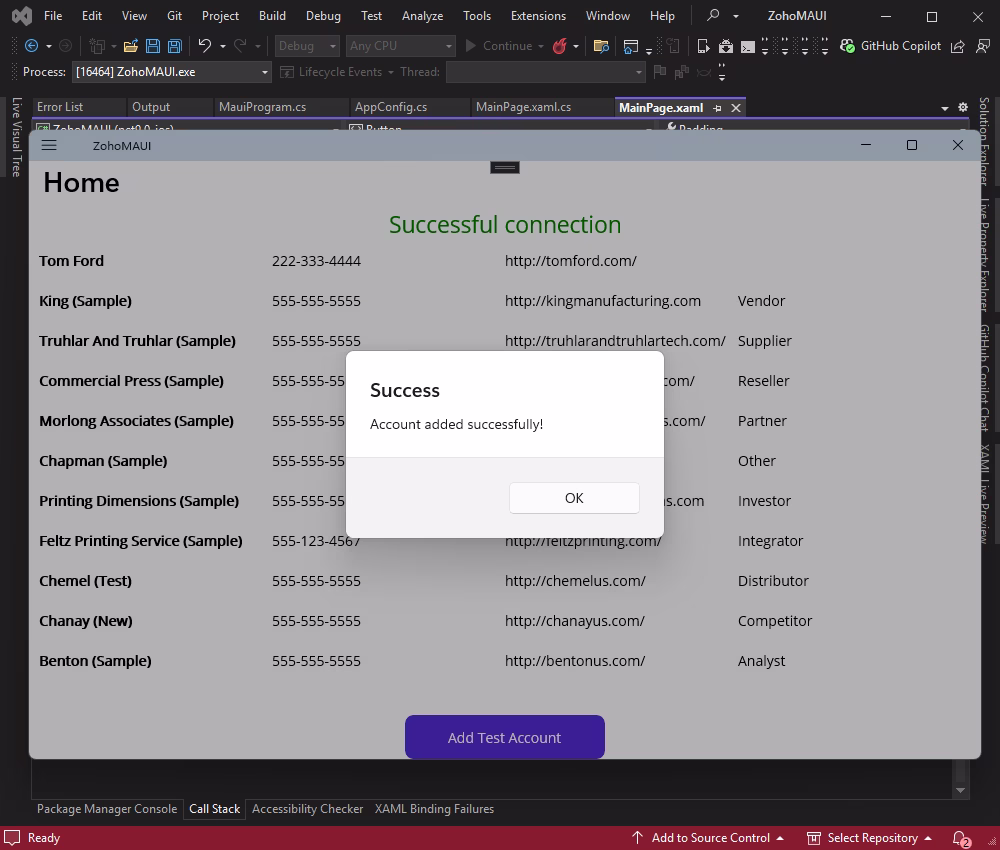Click the notifications bell in status bar
Image resolution: width=1000 pixels, height=850 pixels.
[960, 839]
